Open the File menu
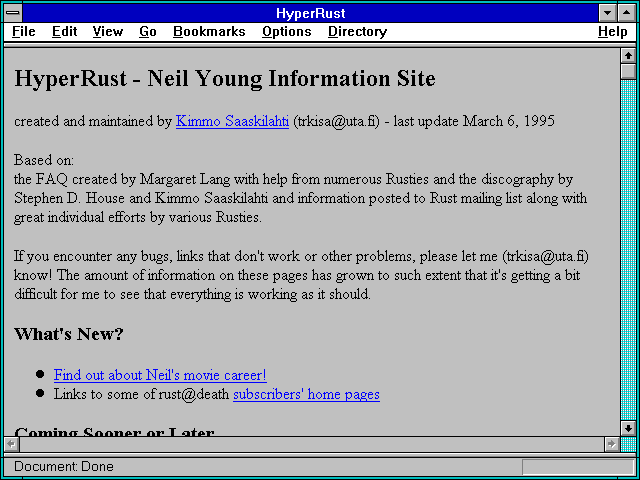Viewport: 640px width, 480px height. click(24, 31)
